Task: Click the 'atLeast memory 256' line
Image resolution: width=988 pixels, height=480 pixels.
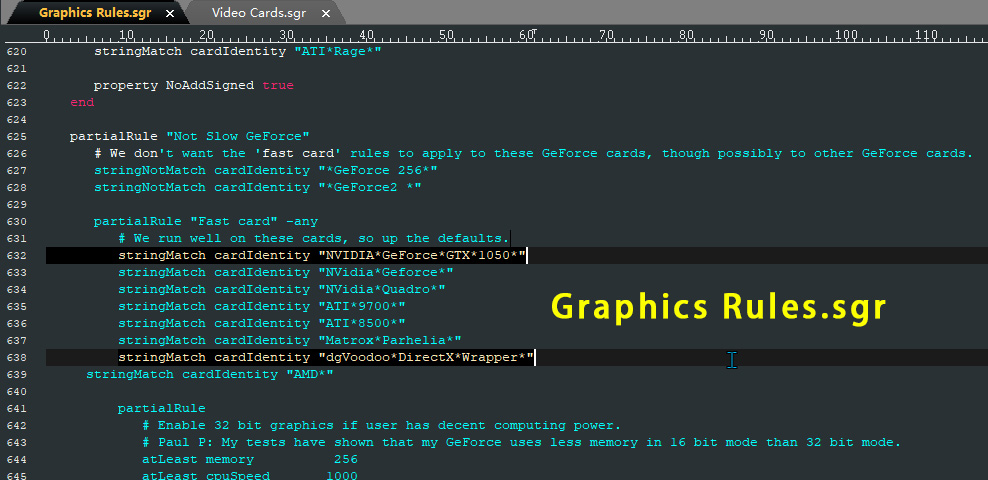Action: coord(250,459)
